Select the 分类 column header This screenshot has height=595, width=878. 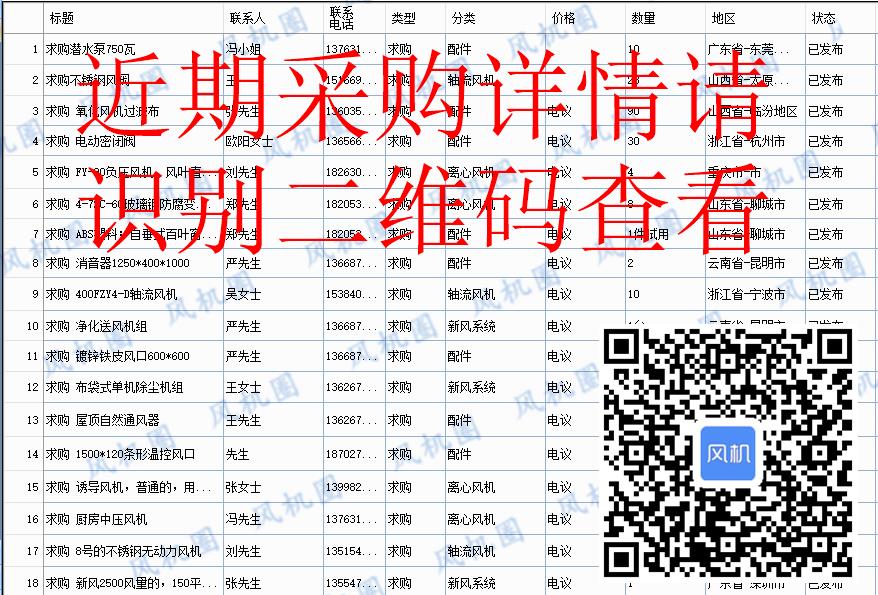coord(463,18)
